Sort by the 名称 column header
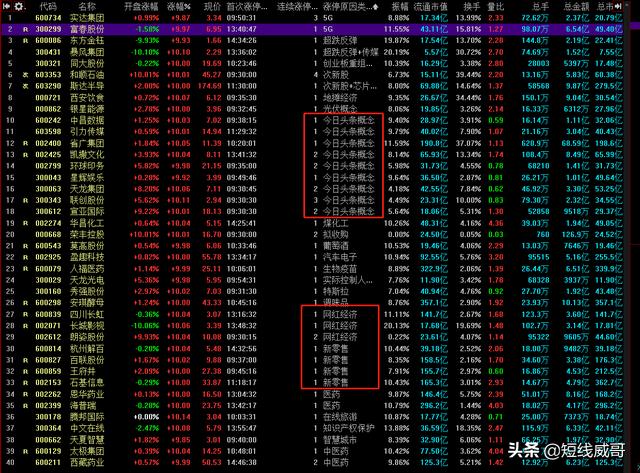640x473 pixels. tap(87, 7)
